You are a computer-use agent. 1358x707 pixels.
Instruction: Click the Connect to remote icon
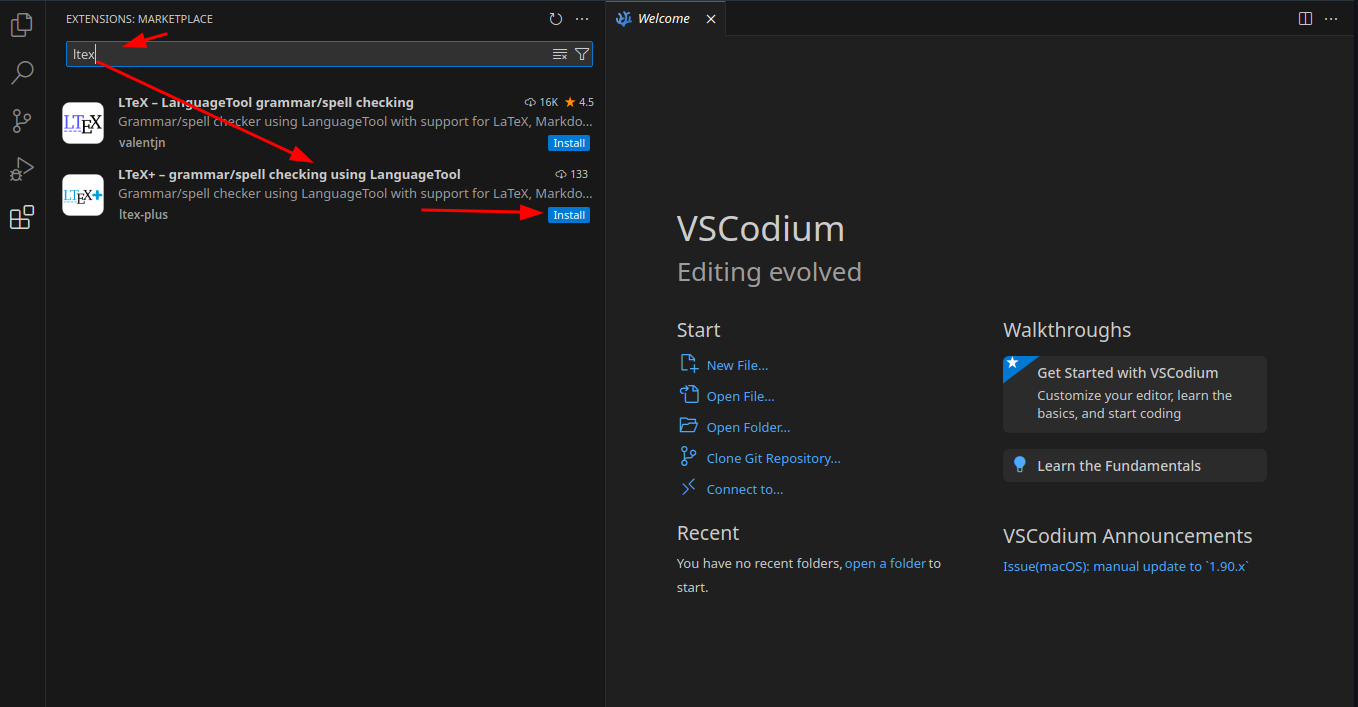(688, 488)
